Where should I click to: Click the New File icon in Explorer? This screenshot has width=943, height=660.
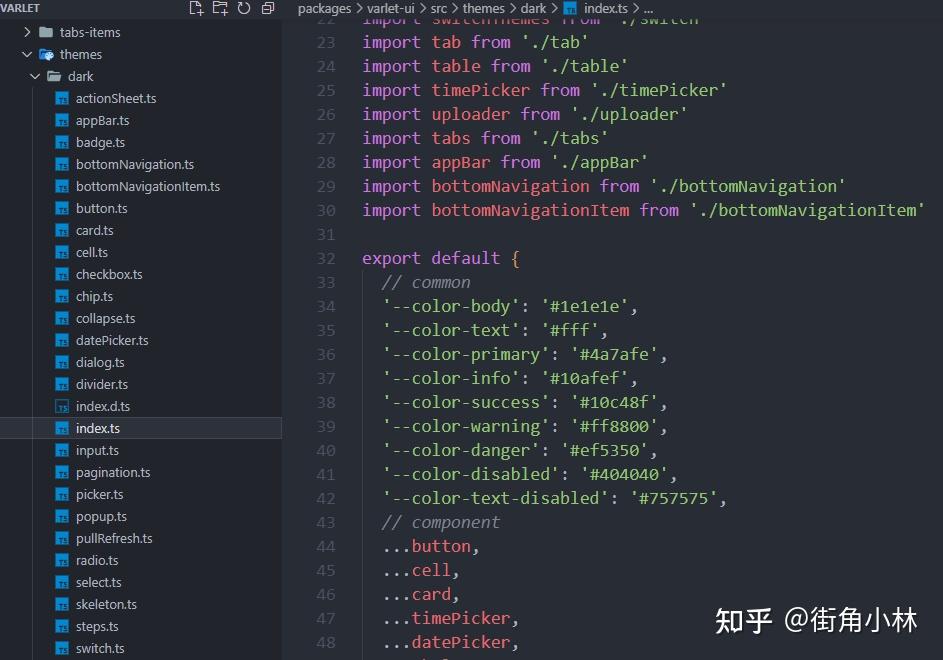click(x=196, y=8)
